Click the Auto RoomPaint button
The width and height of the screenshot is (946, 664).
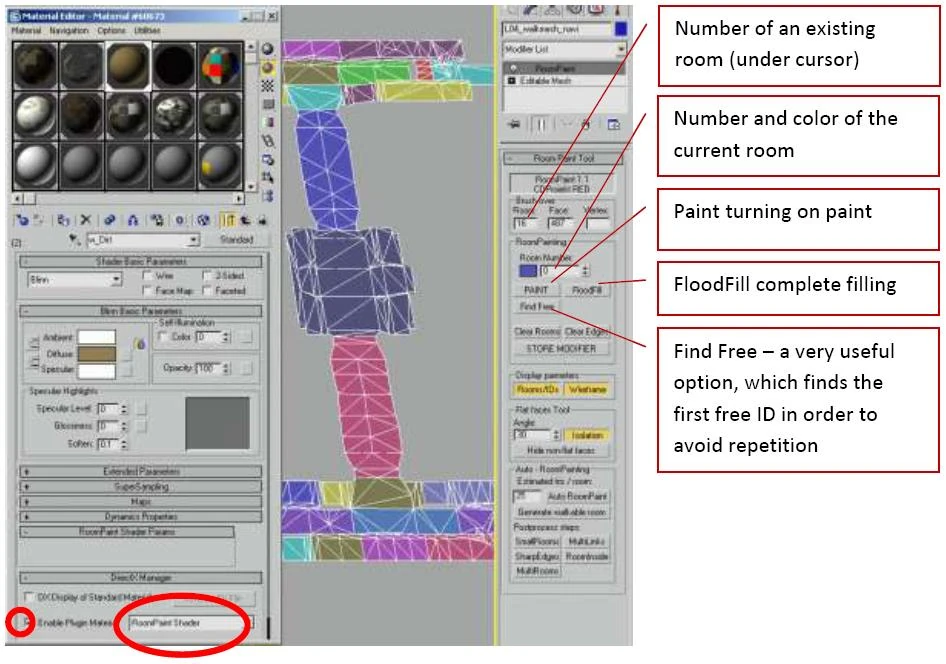[577, 496]
